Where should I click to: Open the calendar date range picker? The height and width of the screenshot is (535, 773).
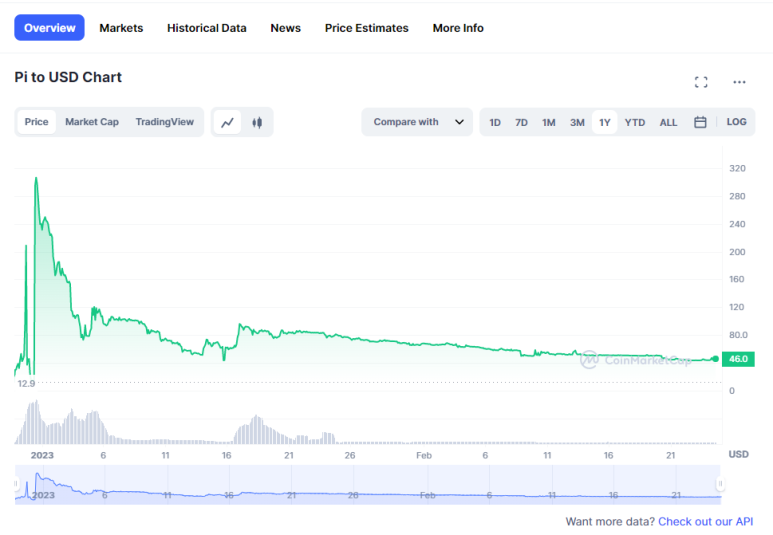pyautogui.click(x=700, y=122)
